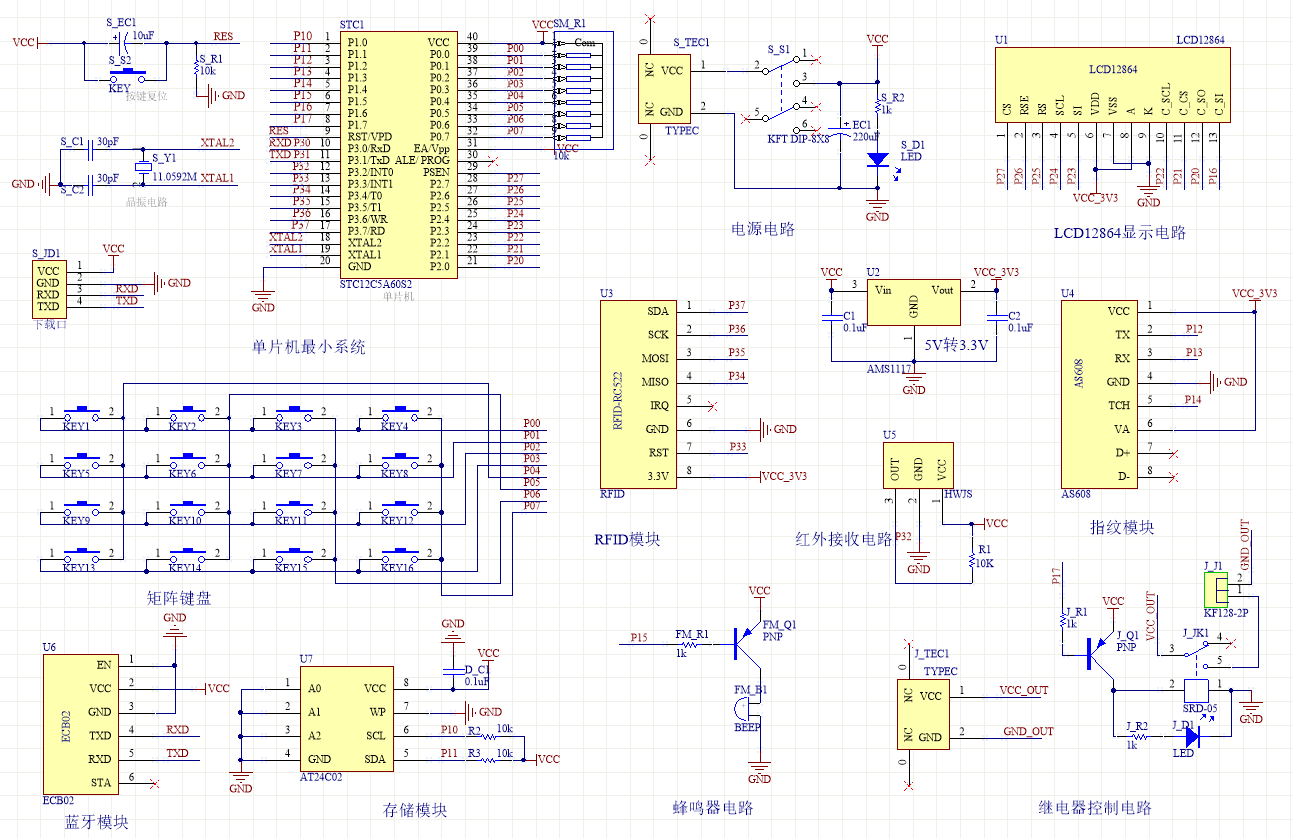The image size is (1293, 838).
Task: Select the C2 0.1uF capacitor symbol
Action: click(995, 320)
